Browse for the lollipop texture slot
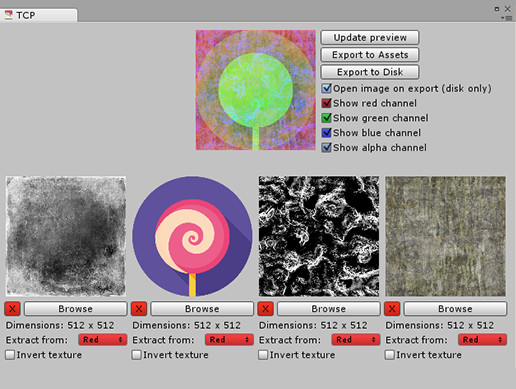 [202, 309]
